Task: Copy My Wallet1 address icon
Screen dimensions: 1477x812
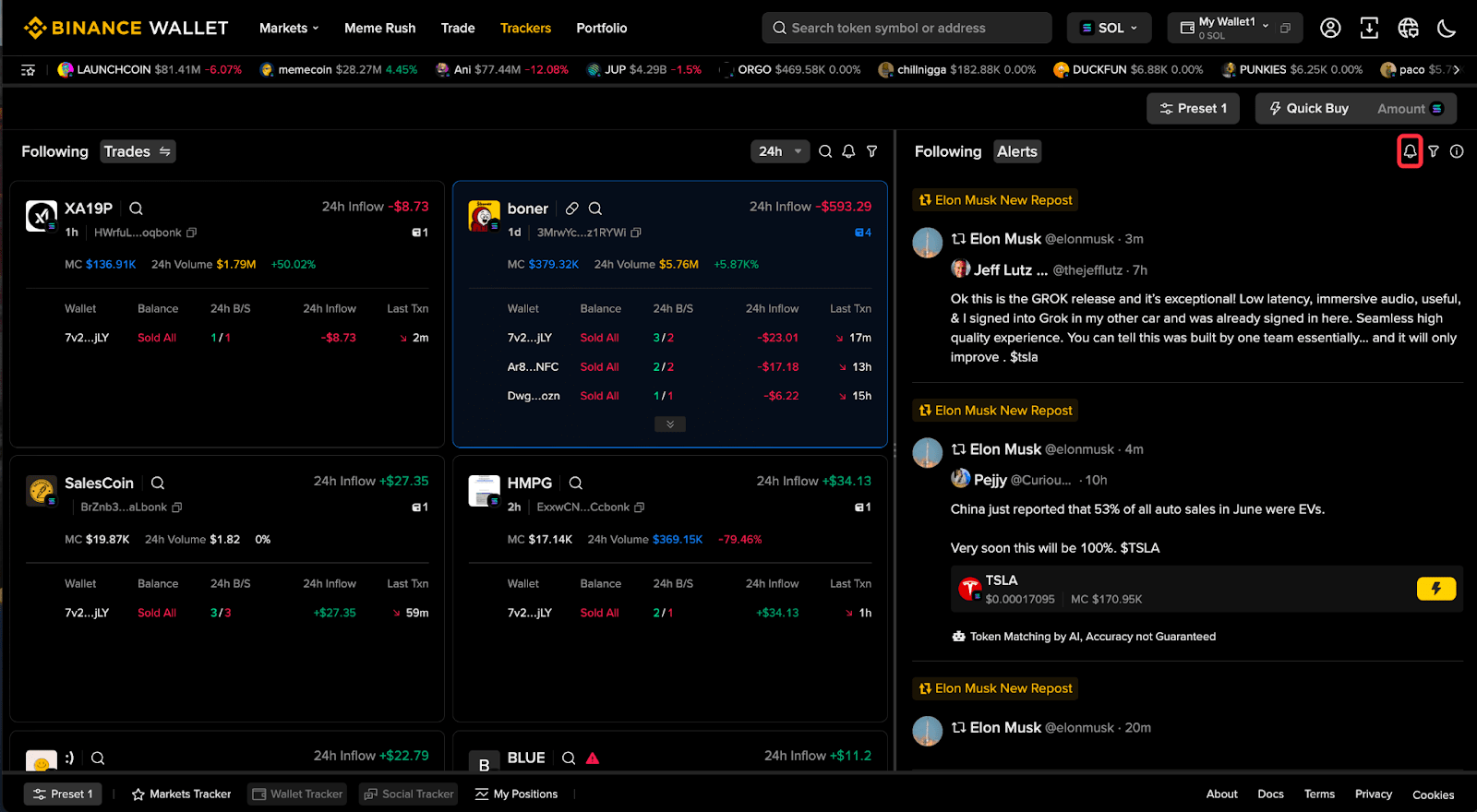Action: [x=1285, y=28]
